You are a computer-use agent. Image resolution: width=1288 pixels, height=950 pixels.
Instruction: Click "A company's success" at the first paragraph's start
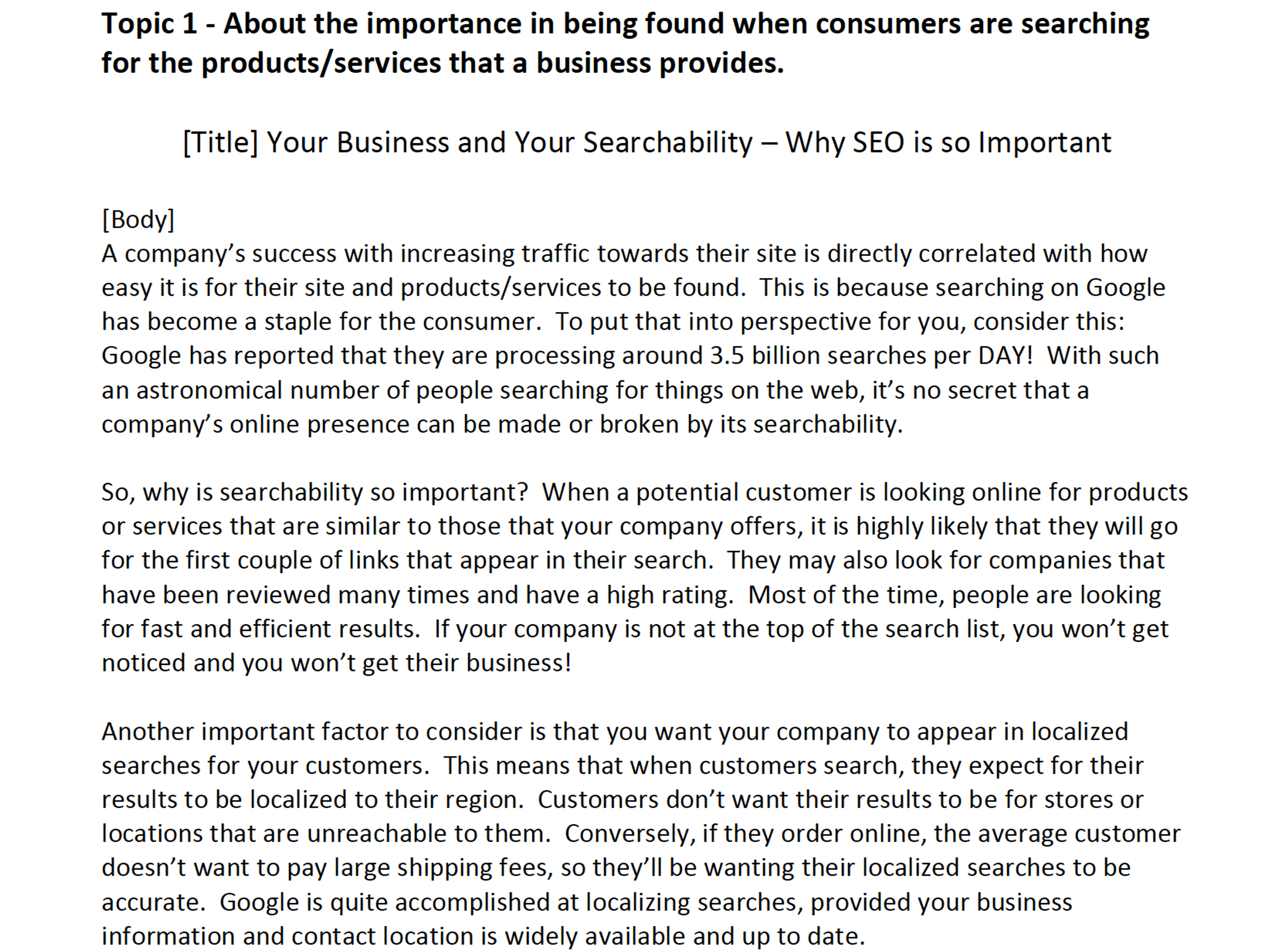point(219,254)
